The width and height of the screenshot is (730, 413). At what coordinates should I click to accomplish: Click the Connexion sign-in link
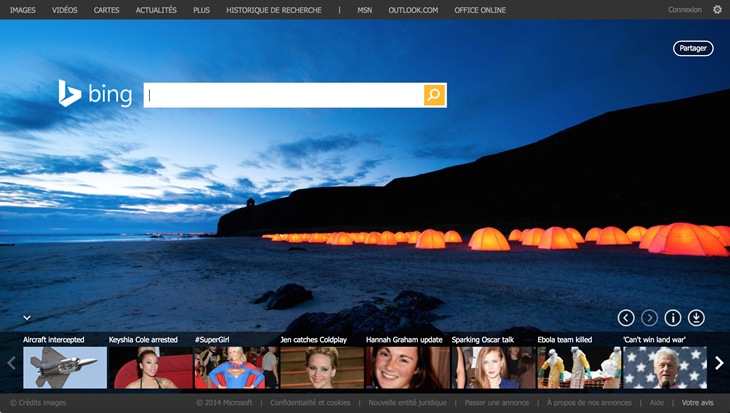click(685, 10)
